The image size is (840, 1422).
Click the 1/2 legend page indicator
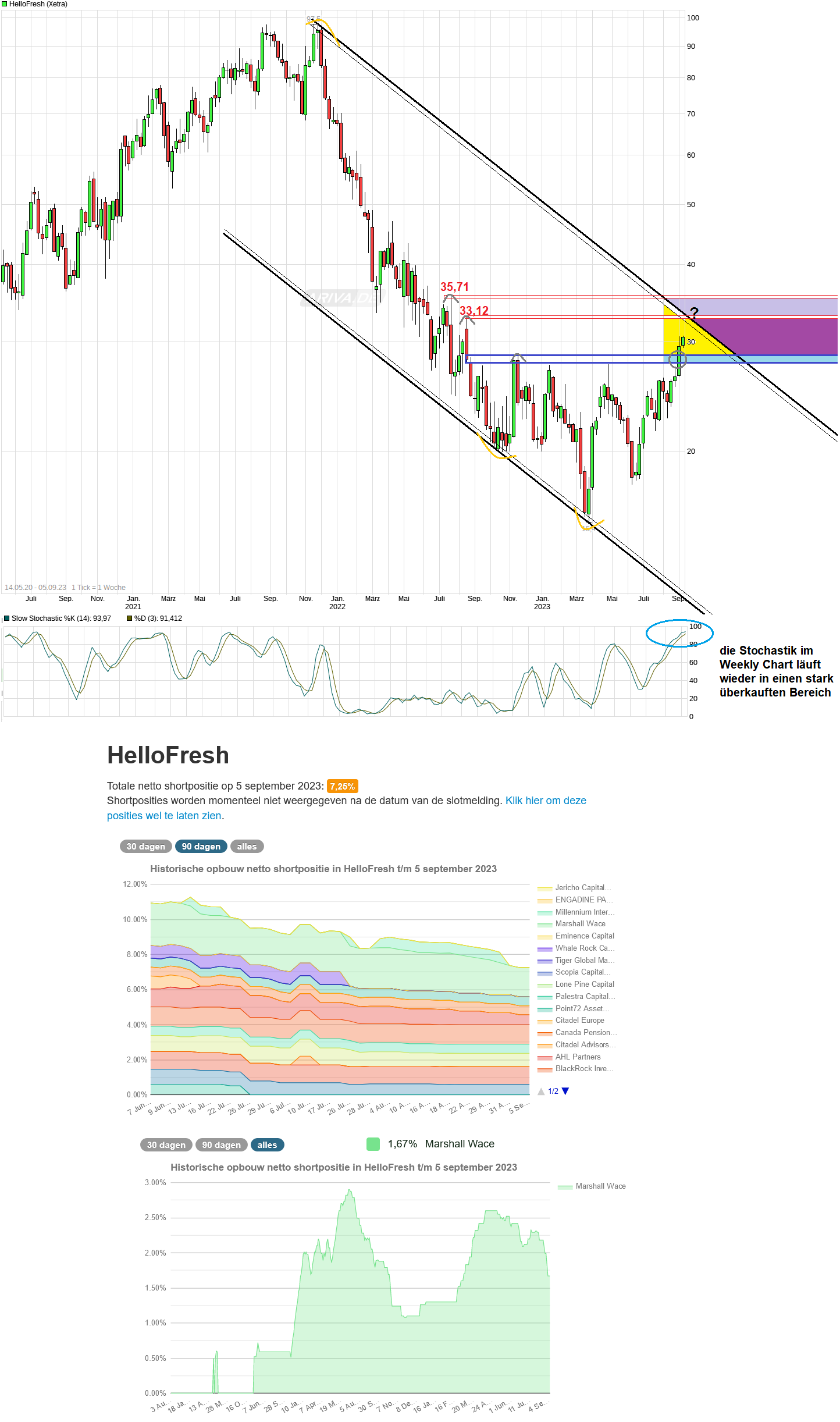pyautogui.click(x=553, y=1092)
